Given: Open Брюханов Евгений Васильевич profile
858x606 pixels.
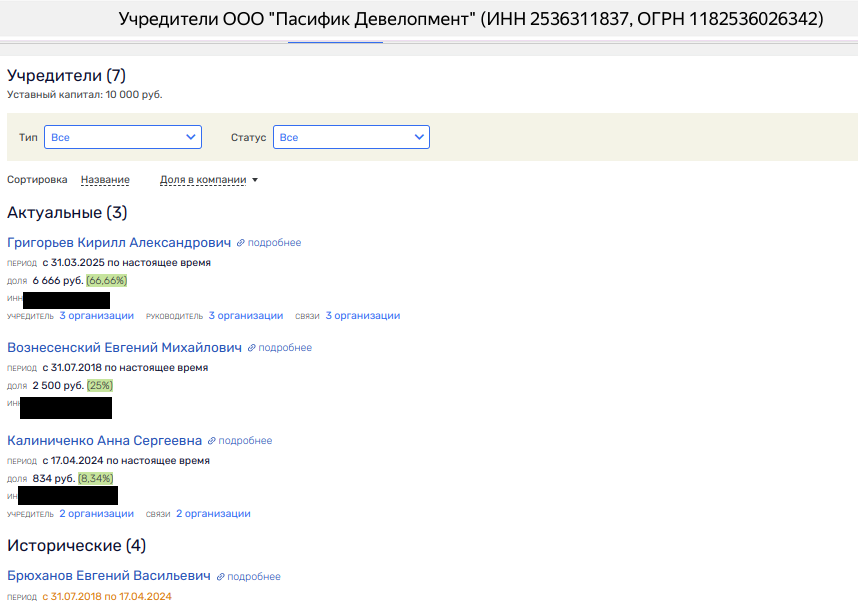Looking at the screenshot, I should click(109, 576).
